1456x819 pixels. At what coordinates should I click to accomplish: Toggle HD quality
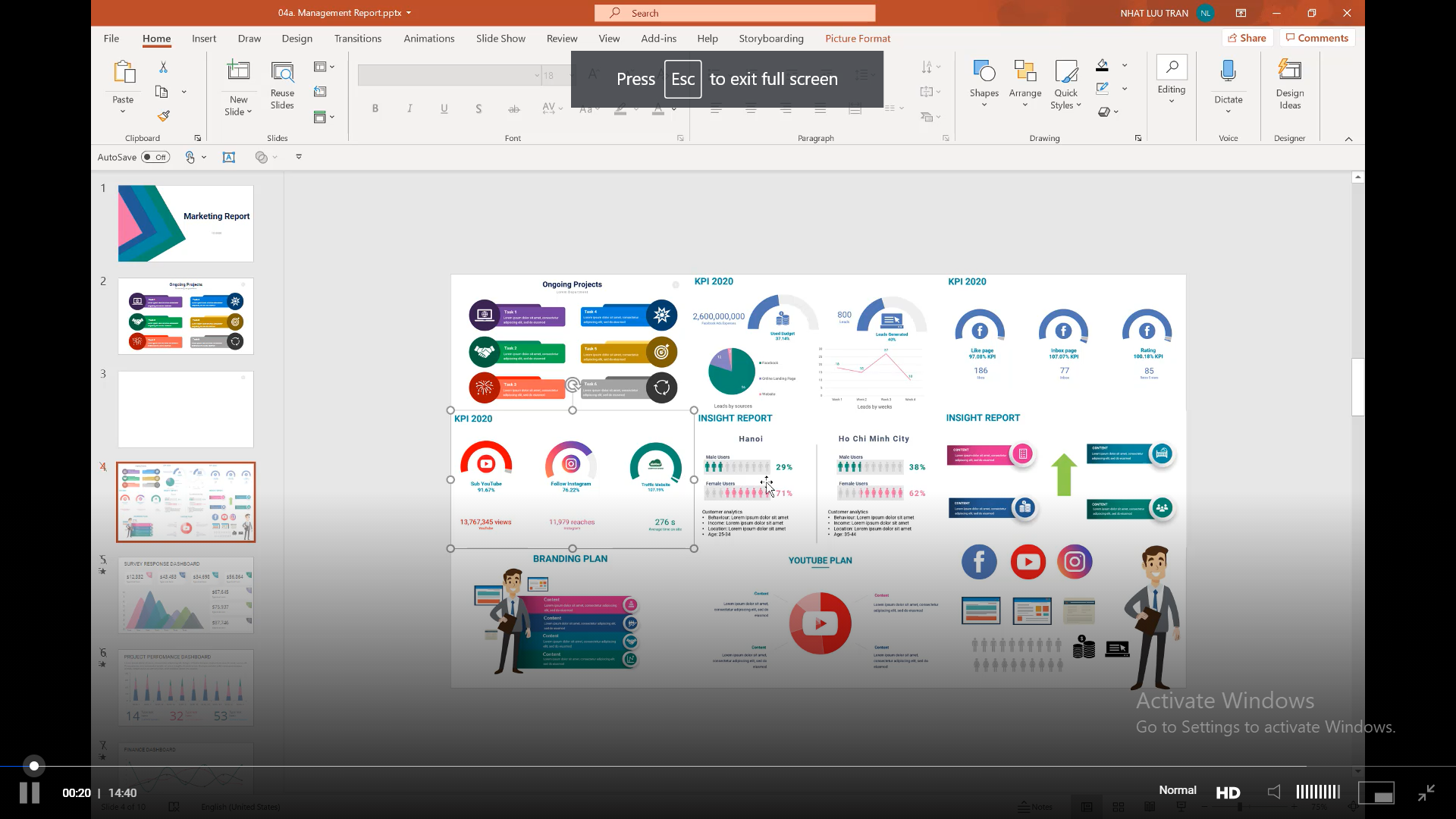[1228, 792]
